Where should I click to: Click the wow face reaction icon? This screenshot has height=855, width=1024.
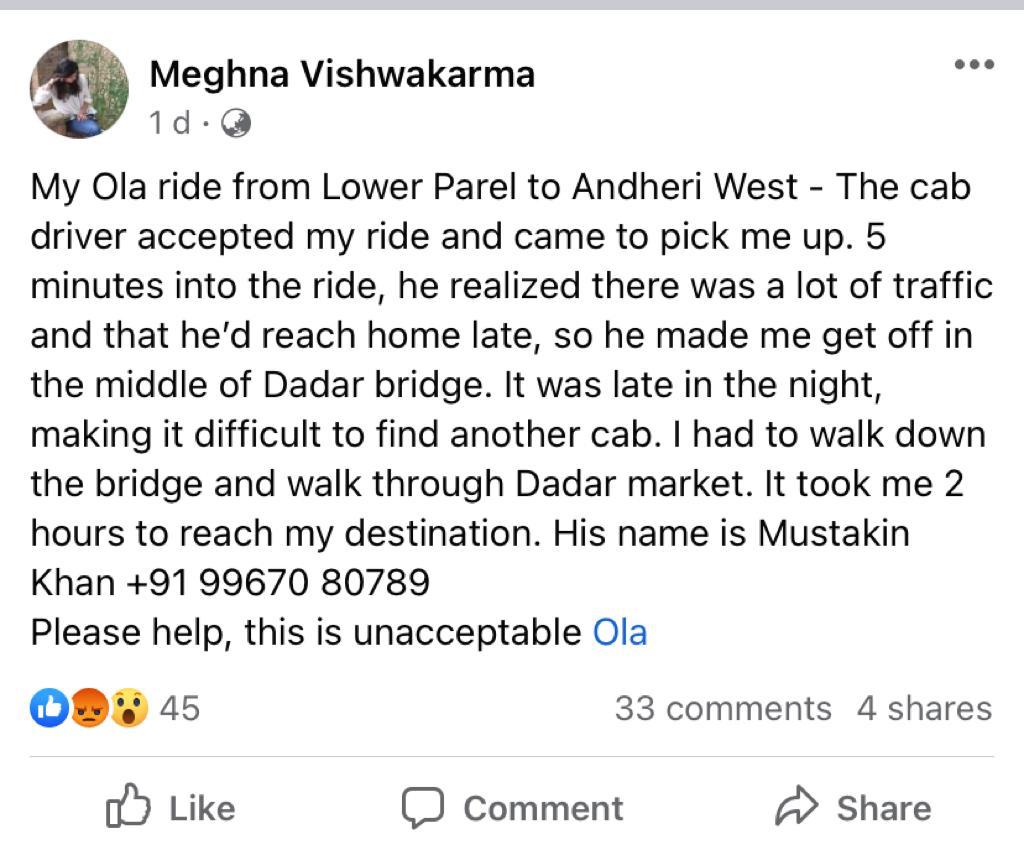[x=129, y=708]
